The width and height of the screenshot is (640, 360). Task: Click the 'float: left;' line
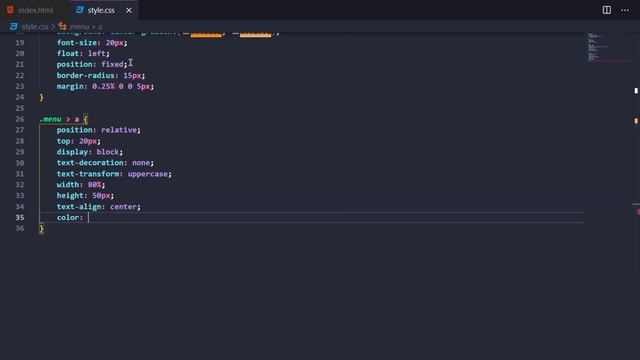pos(83,53)
